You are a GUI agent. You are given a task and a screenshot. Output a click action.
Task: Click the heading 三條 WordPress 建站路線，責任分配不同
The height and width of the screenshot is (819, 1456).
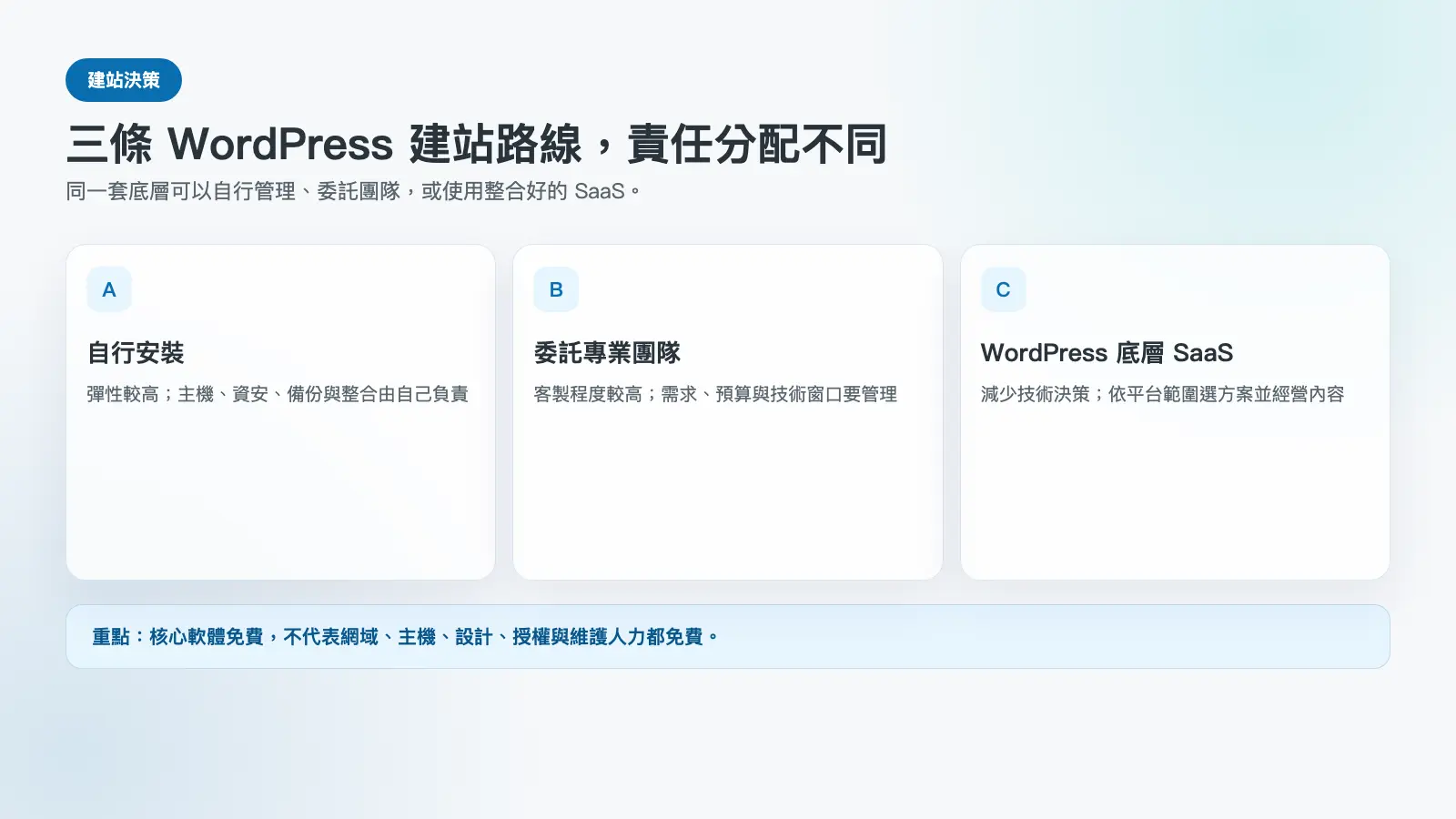[477, 144]
